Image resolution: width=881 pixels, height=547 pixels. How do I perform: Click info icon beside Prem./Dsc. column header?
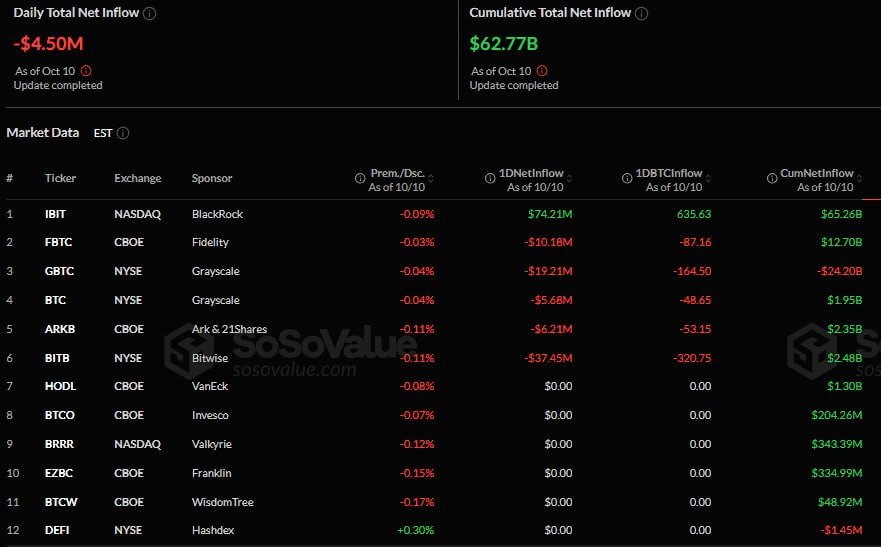(x=360, y=179)
